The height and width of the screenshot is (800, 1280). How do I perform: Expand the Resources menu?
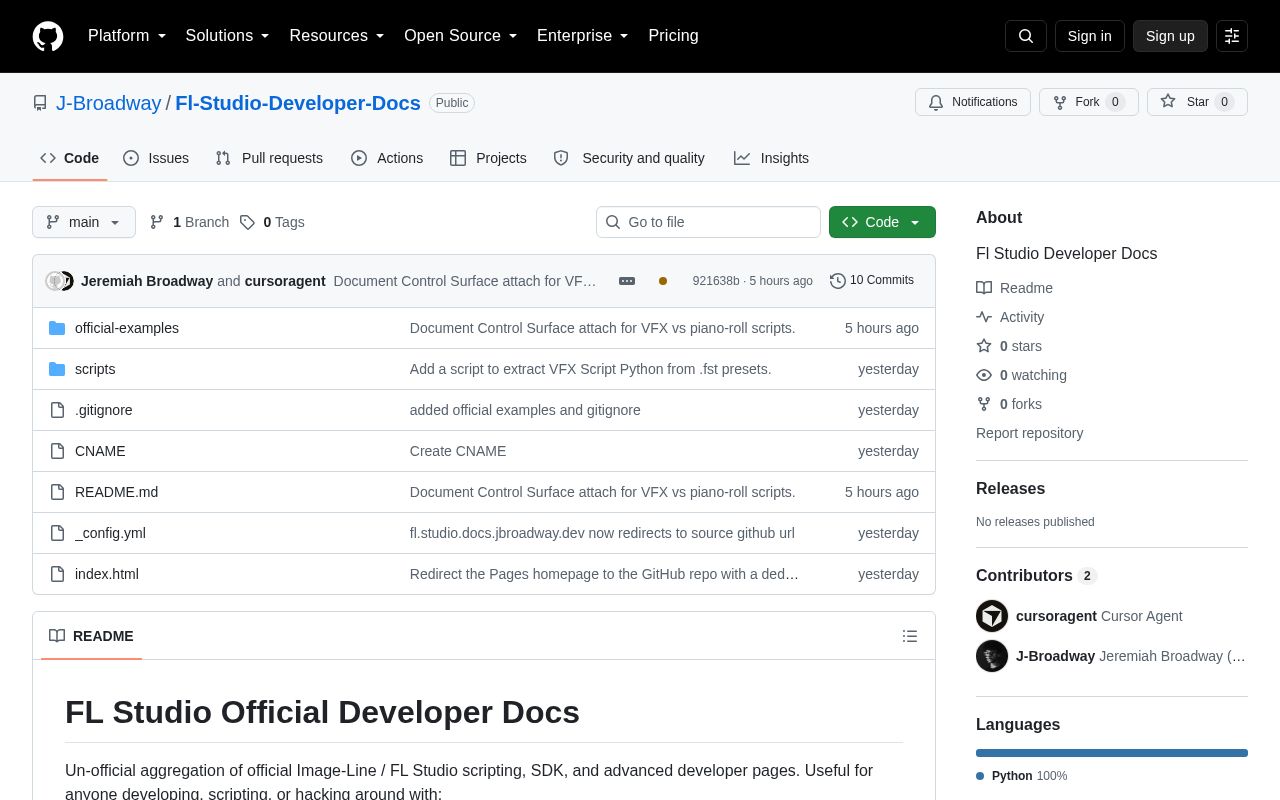click(x=337, y=36)
